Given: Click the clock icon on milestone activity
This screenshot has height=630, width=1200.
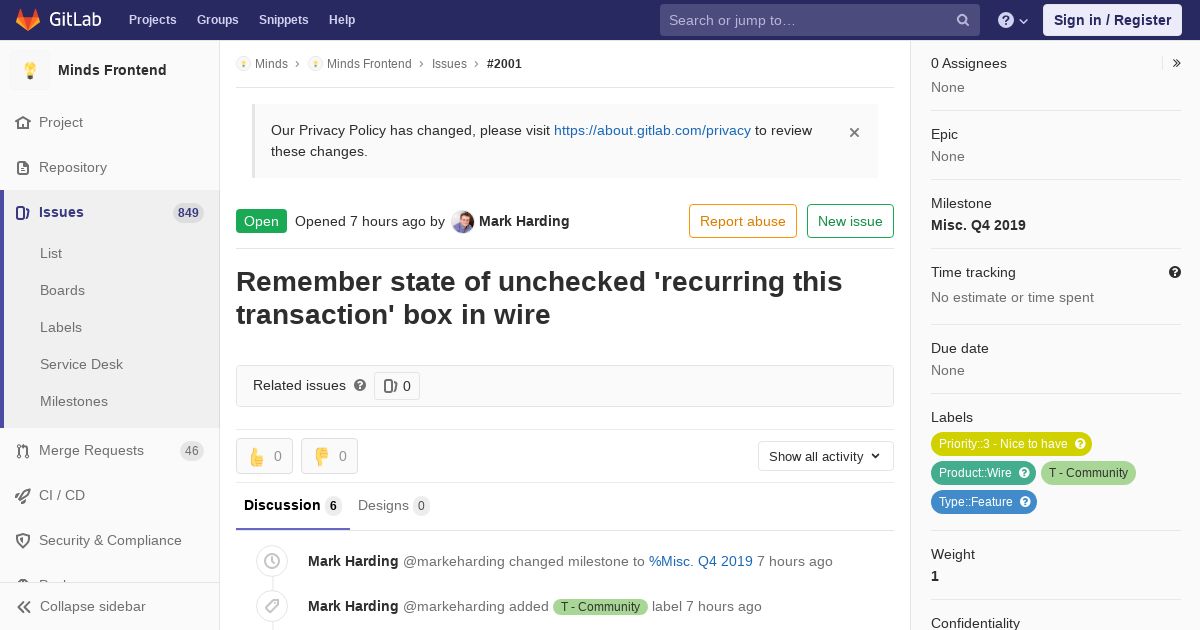Looking at the screenshot, I should [272, 561].
